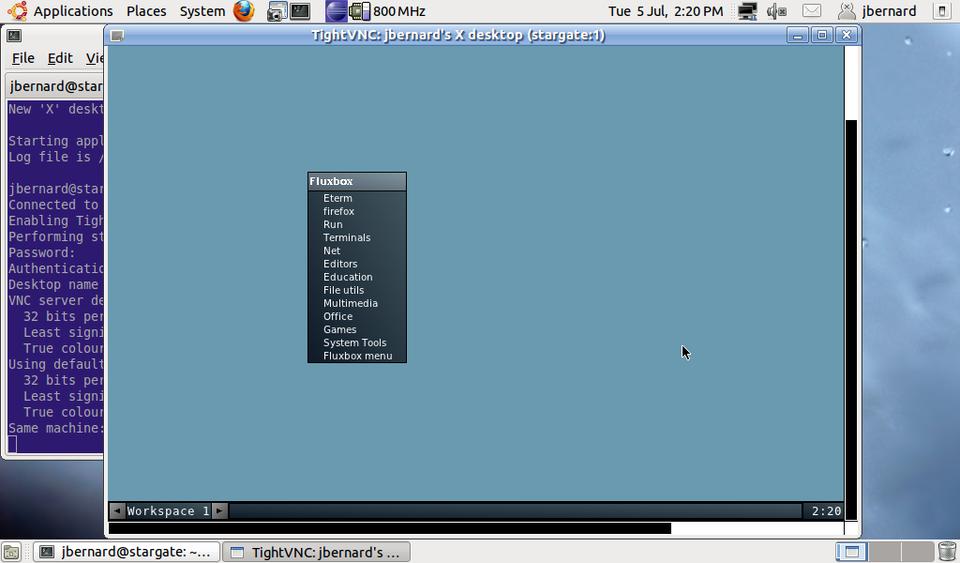
Task: Launch Firefox from the top panel icon
Action: tap(244, 11)
